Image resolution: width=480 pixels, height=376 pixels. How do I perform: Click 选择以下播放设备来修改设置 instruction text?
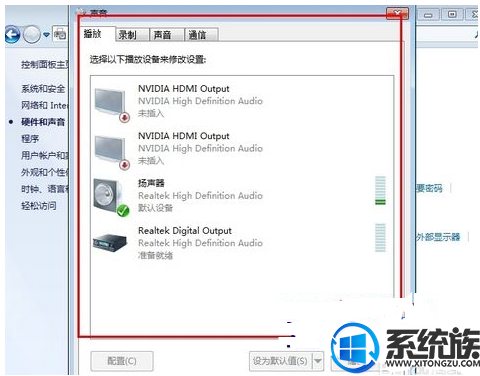[x=148, y=60]
